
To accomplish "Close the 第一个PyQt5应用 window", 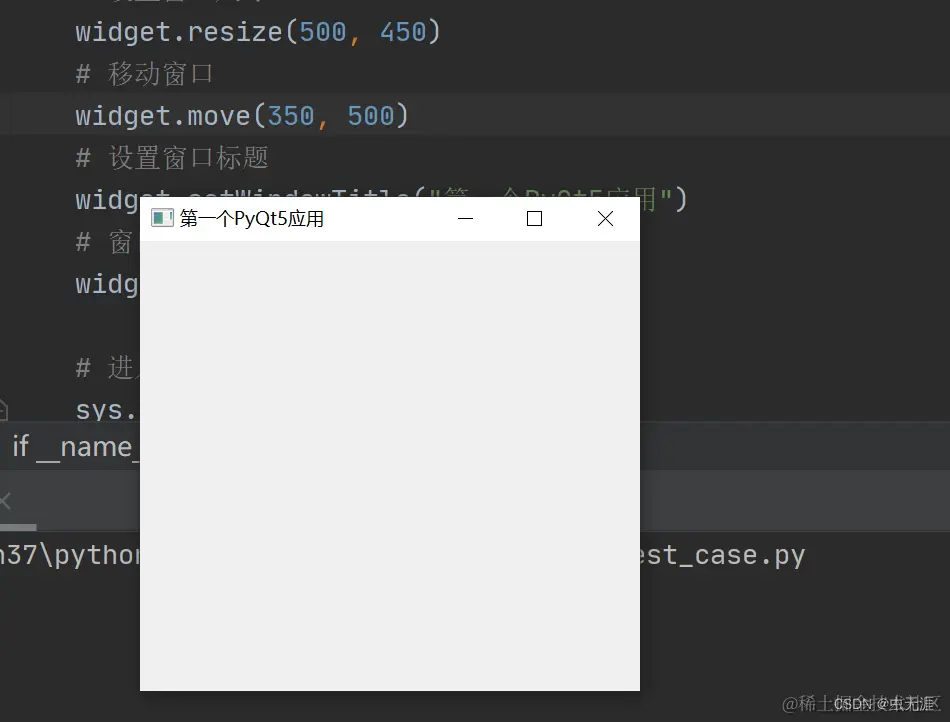I will point(605,219).
